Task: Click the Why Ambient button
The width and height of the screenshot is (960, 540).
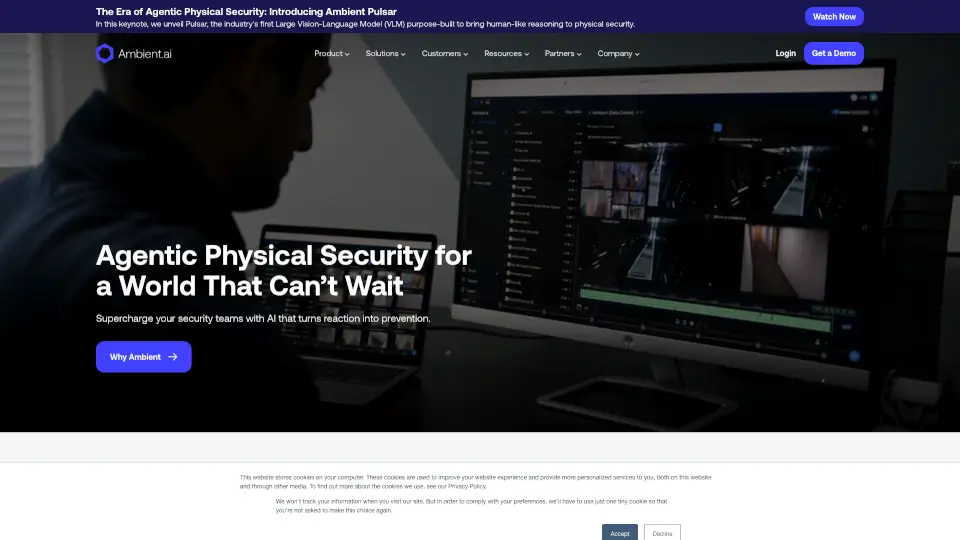Action: tap(143, 357)
